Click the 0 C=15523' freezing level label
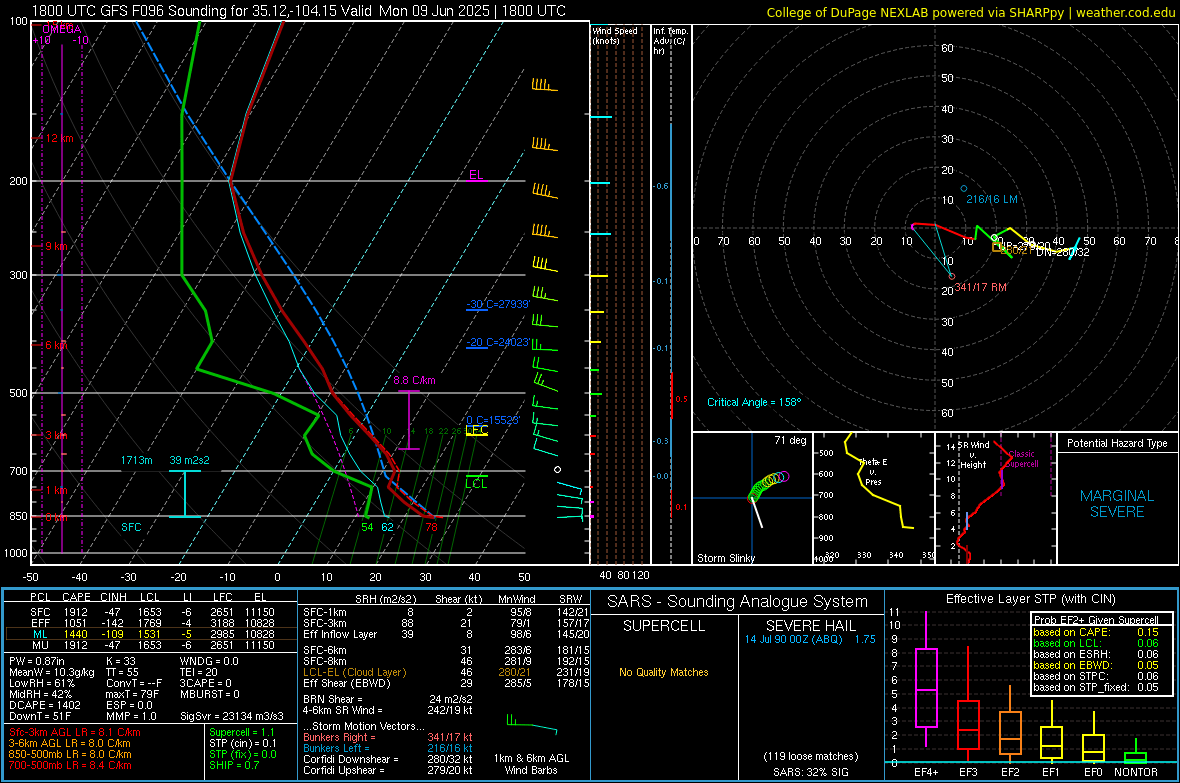The height and width of the screenshot is (783, 1180). [493, 420]
